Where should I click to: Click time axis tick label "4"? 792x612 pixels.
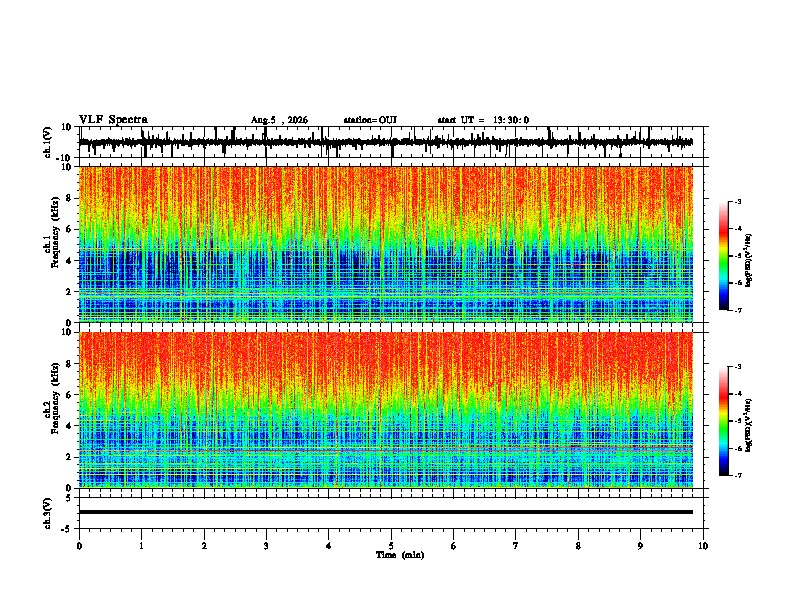tap(329, 546)
